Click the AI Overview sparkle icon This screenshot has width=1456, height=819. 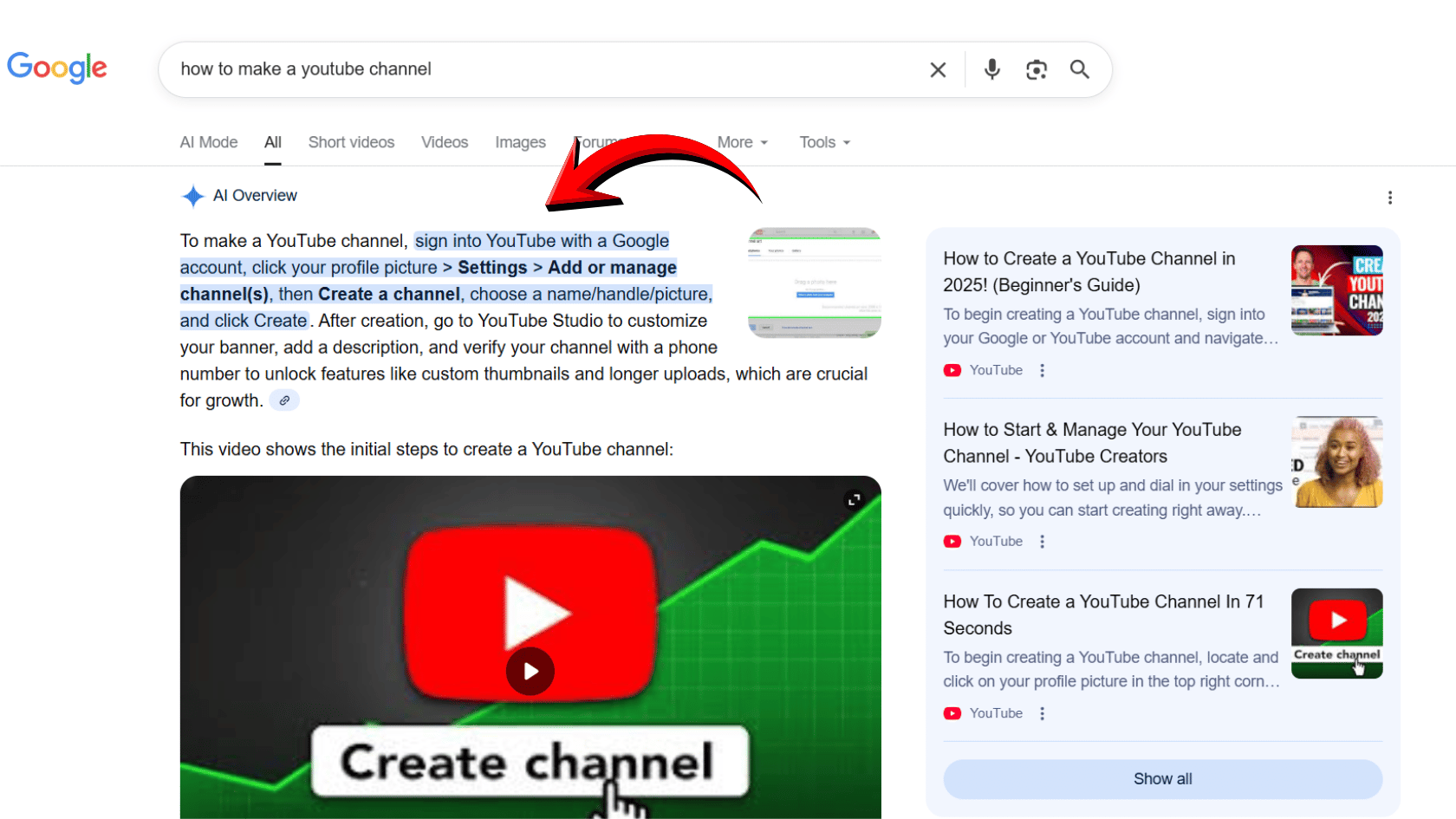pyautogui.click(x=192, y=196)
